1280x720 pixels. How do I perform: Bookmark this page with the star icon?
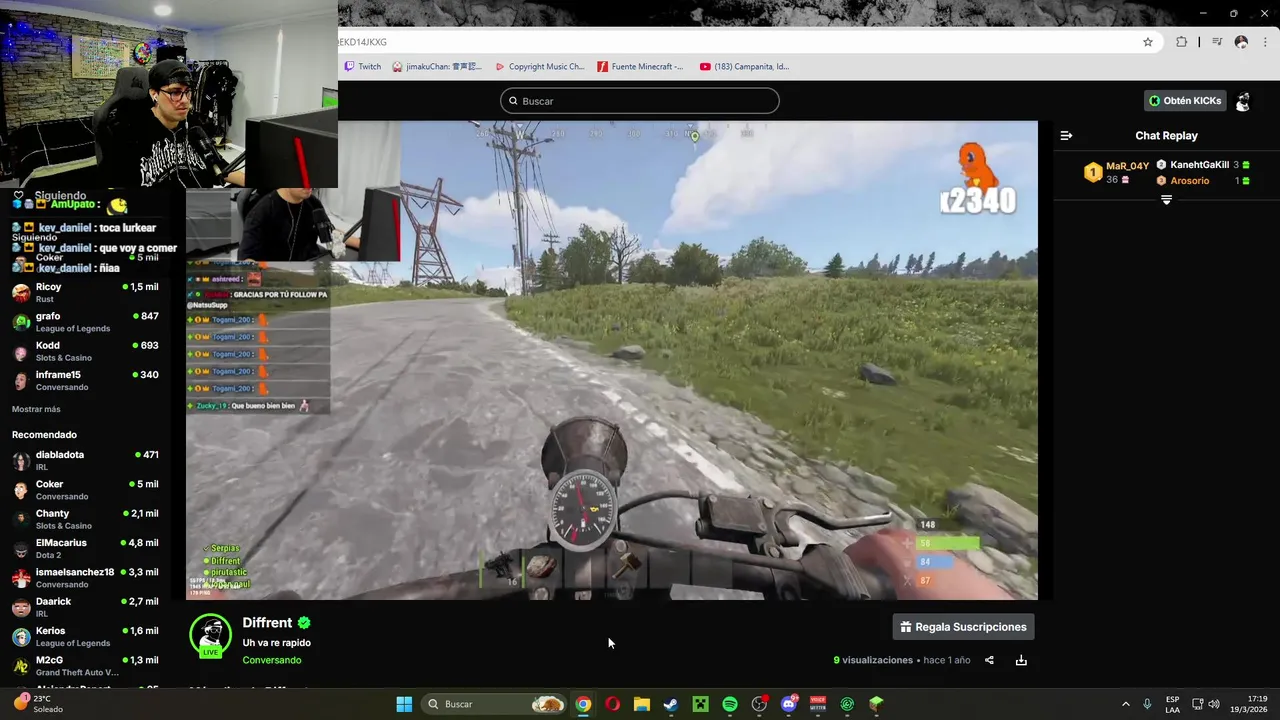tap(1148, 42)
